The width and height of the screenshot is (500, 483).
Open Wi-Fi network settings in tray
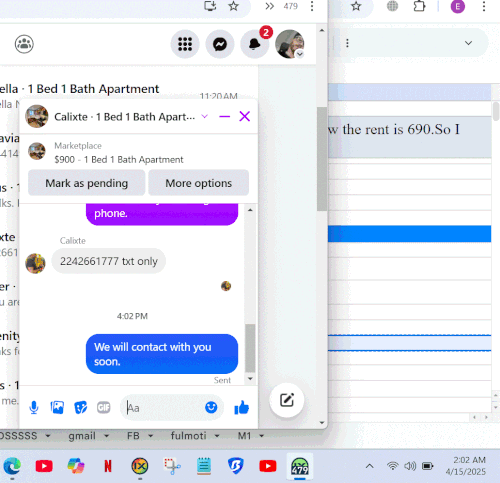[x=393, y=466]
